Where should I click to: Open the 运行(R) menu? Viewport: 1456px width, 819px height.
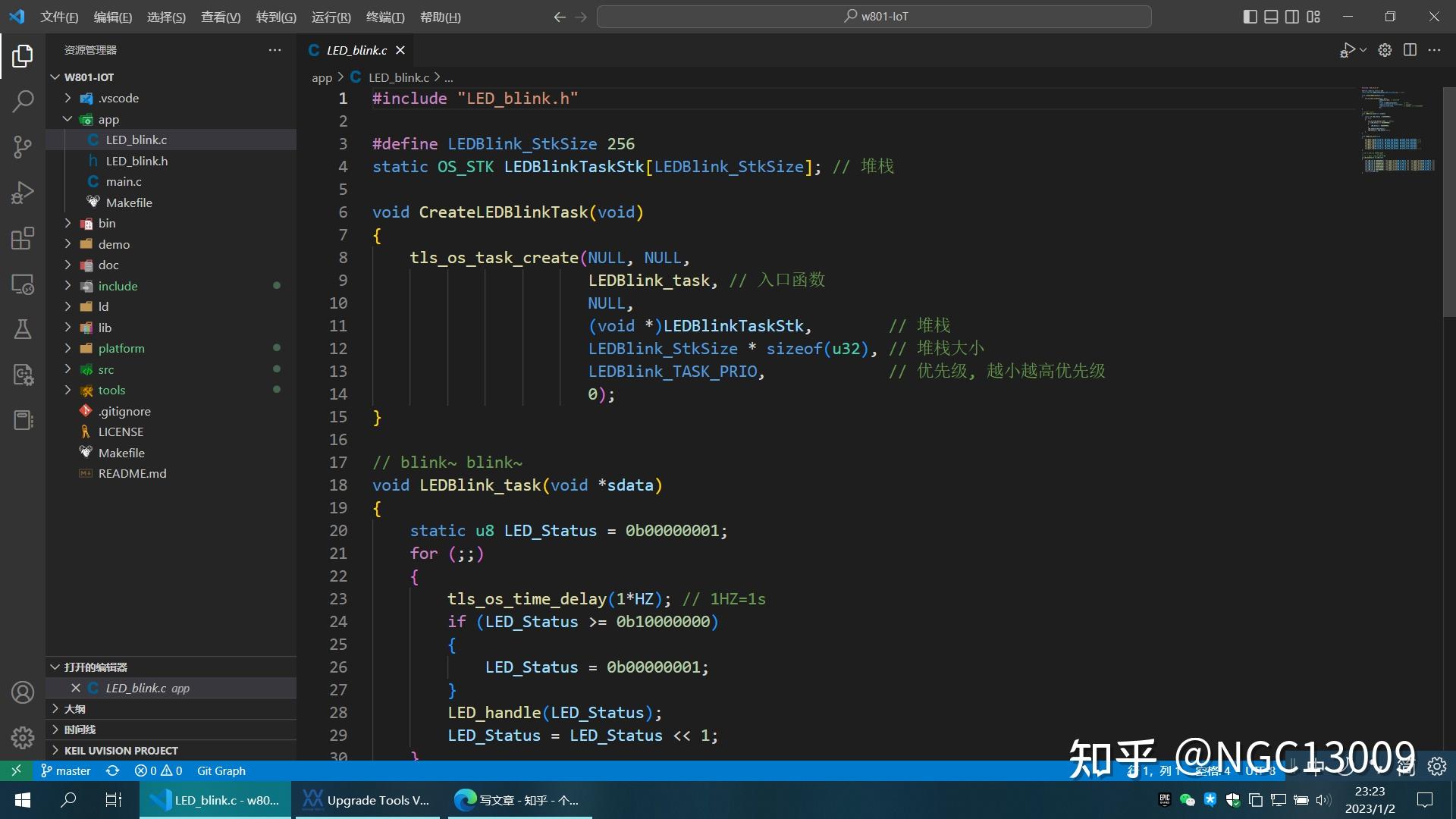[330, 17]
